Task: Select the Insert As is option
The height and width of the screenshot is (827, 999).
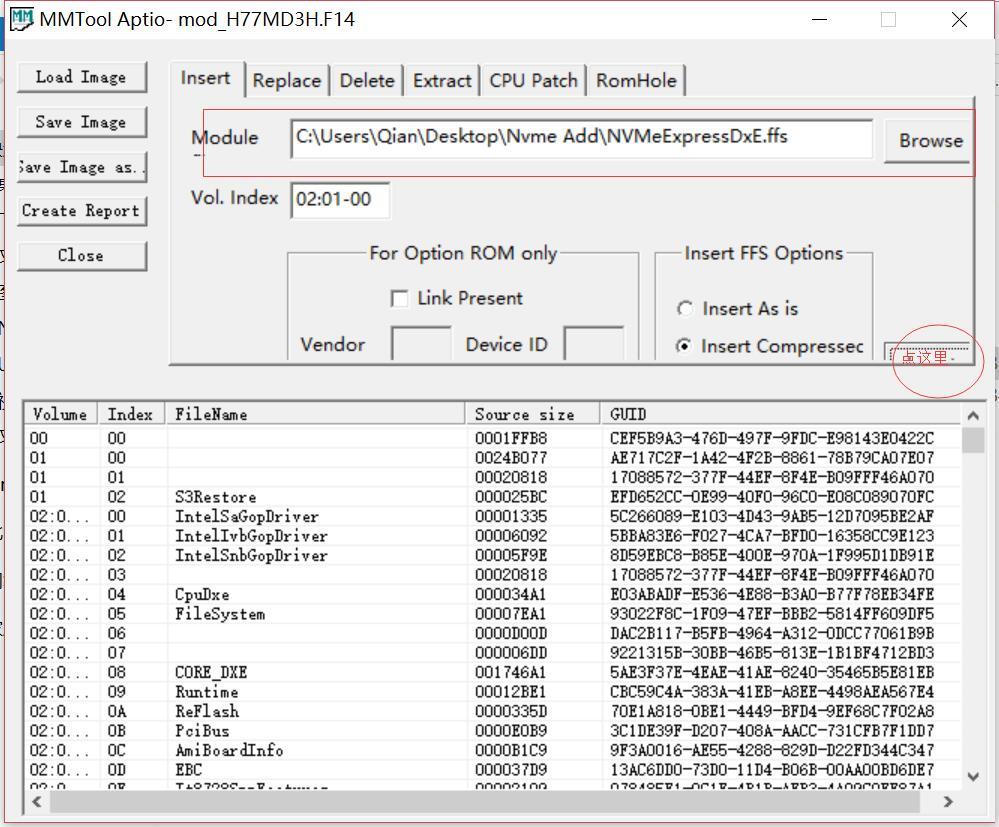Action: [x=685, y=309]
